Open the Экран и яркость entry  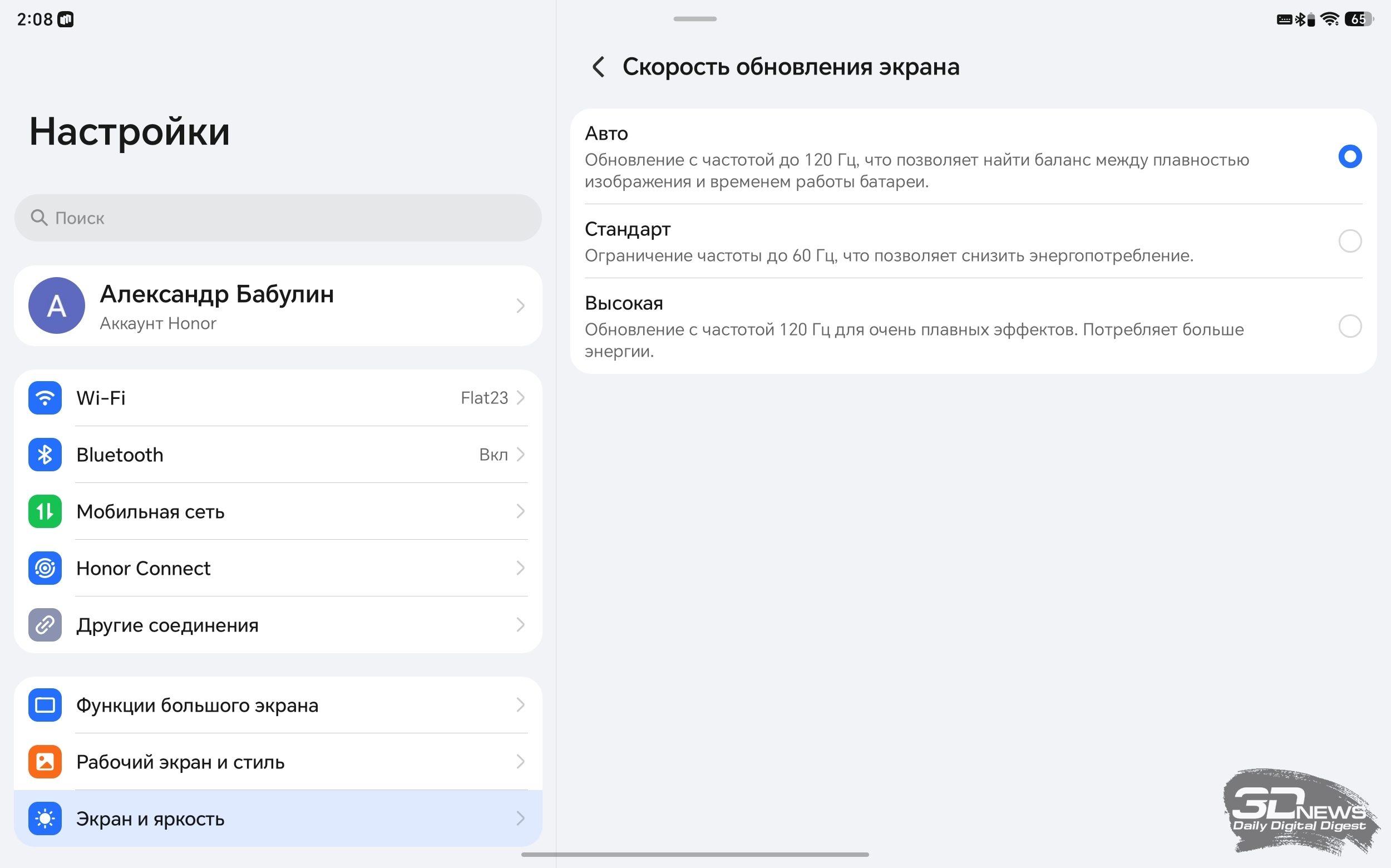(278, 818)
